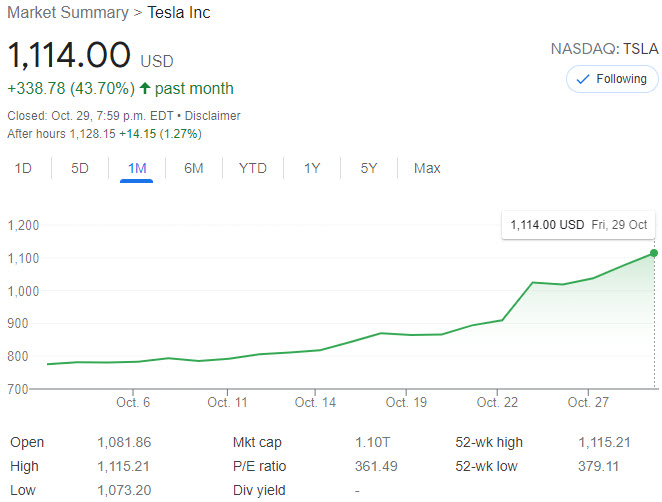Click the 1,114.00 USD chart tooltip

pos(578,225)
